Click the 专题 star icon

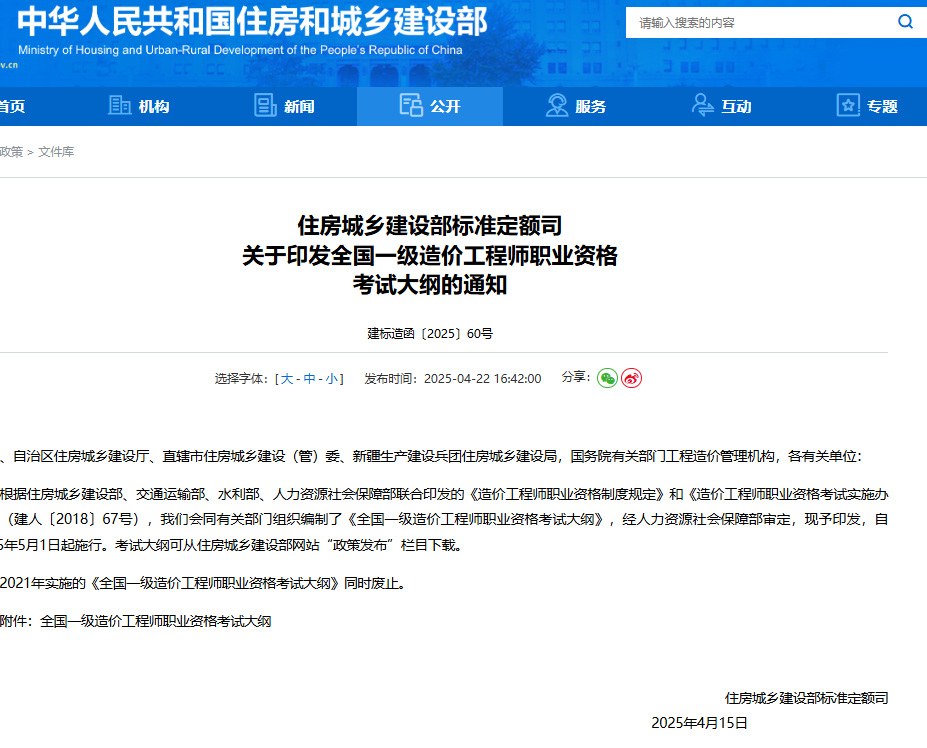point(848,106)
